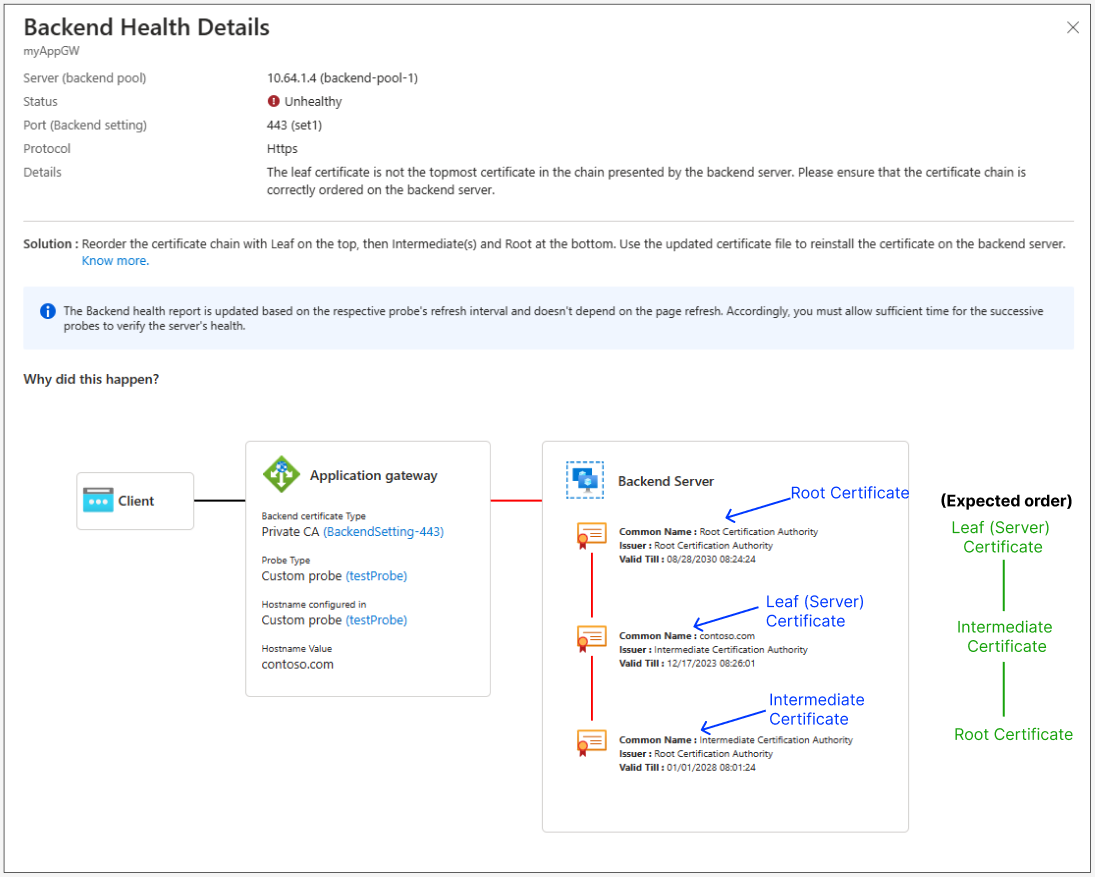The height and width of the screenshot is (877, 1095).
Task: Open the BackendSetting-443 link
Action: coord(383,532)
